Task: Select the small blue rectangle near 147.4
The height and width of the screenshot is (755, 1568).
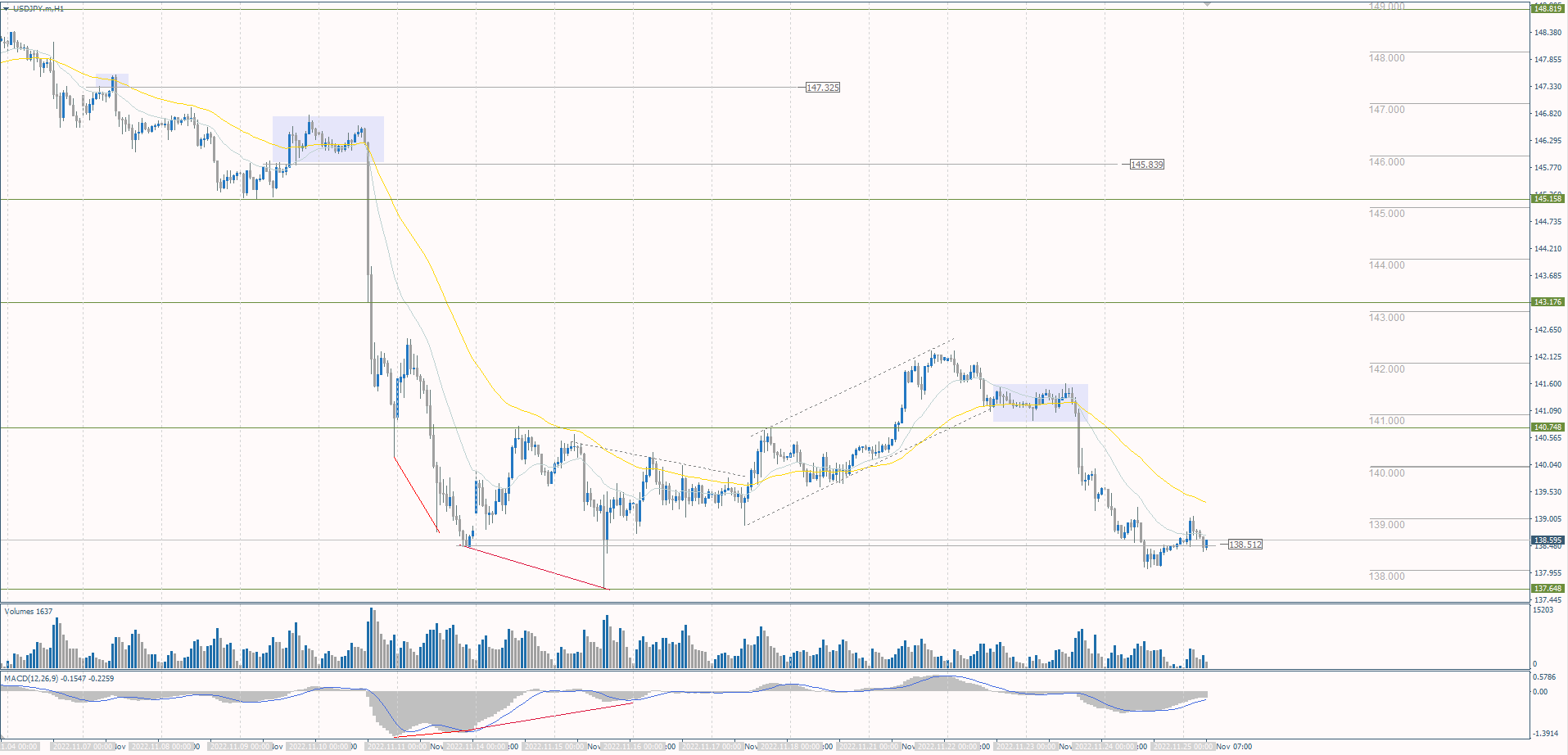Action: [x=112, y=80]
